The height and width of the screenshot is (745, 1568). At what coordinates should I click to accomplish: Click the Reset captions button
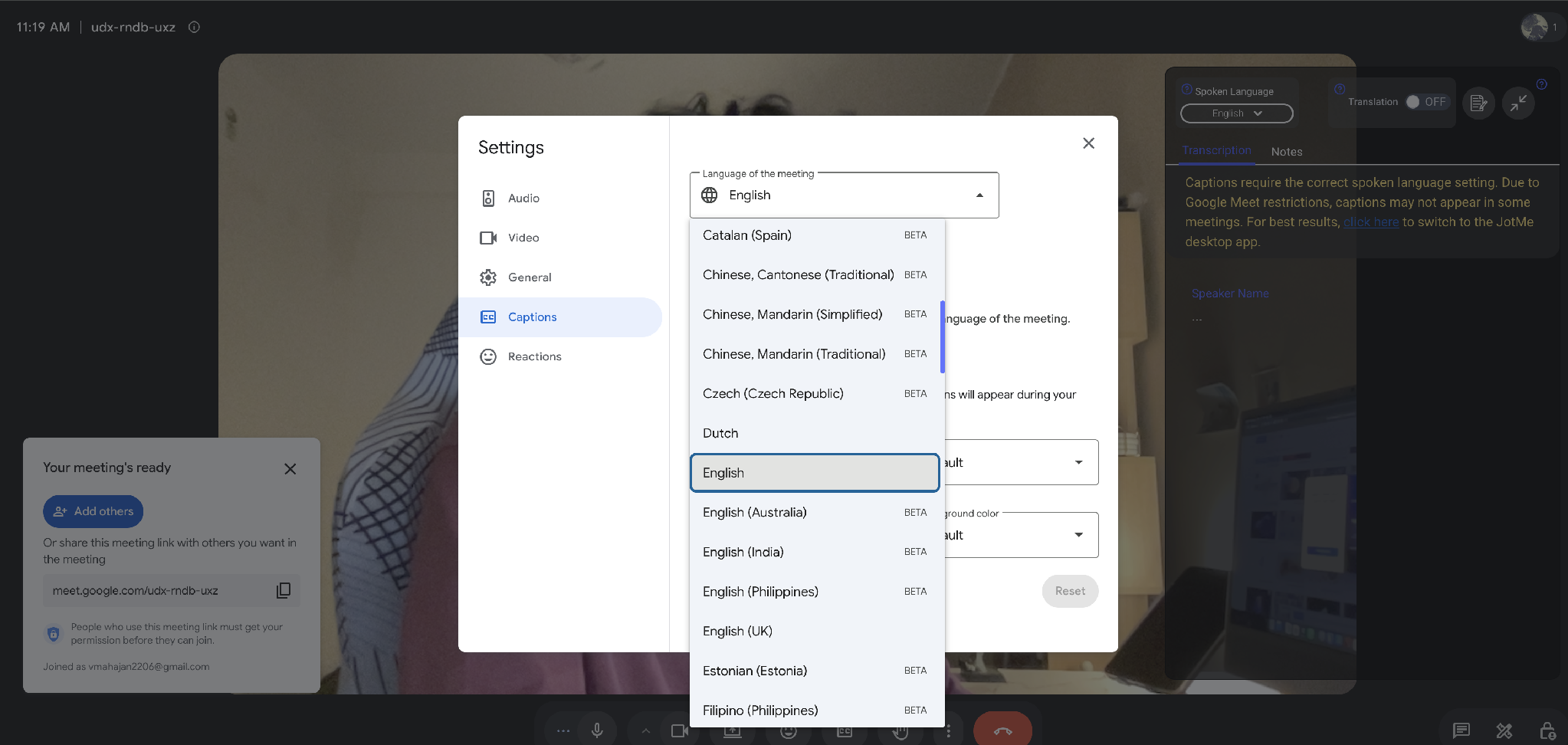[1070, 591]
